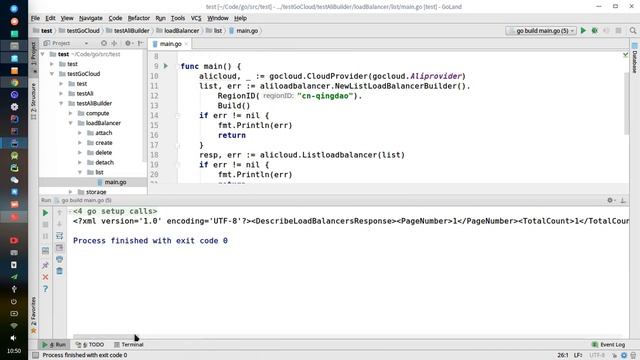This screenshot has width=640, height=360.
Task: Click the 26:1 cursor position indicator
Action: [563, 355]
